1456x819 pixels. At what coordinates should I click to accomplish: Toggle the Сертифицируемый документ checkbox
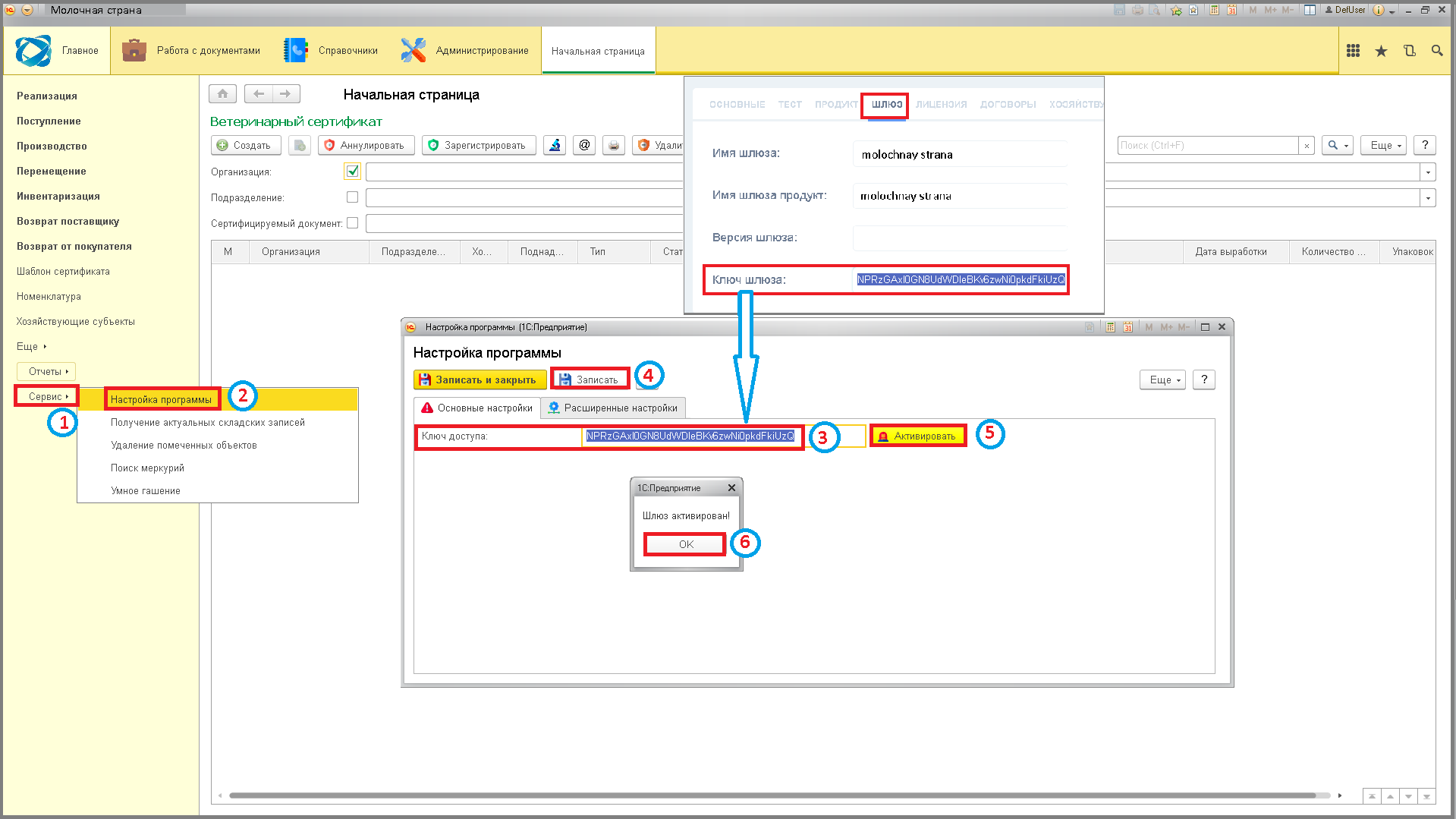tap(352, 223)
